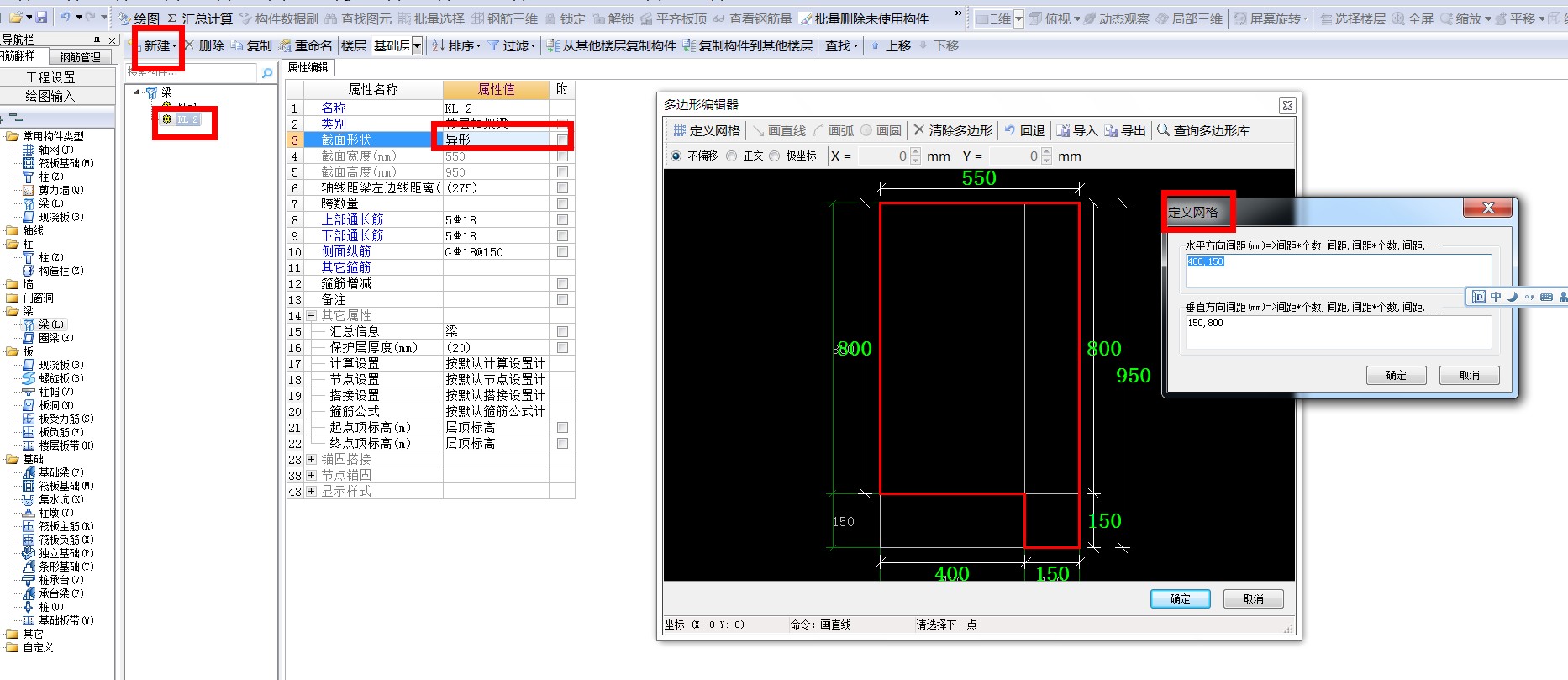The image size is (1568, 680).
Task: Toggle 附加 checkbox for 侧面纵筋 row
Action: click(562, 252)
